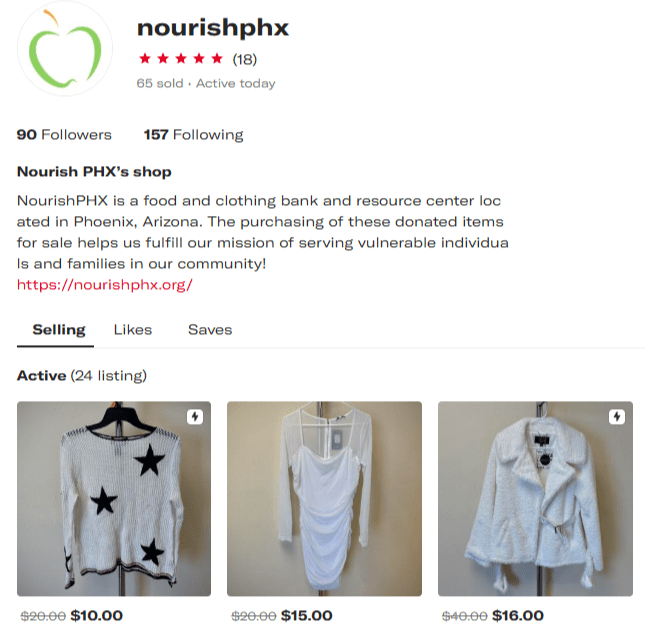
Task: Open the 157 Following list
Action: coord(193,135)
